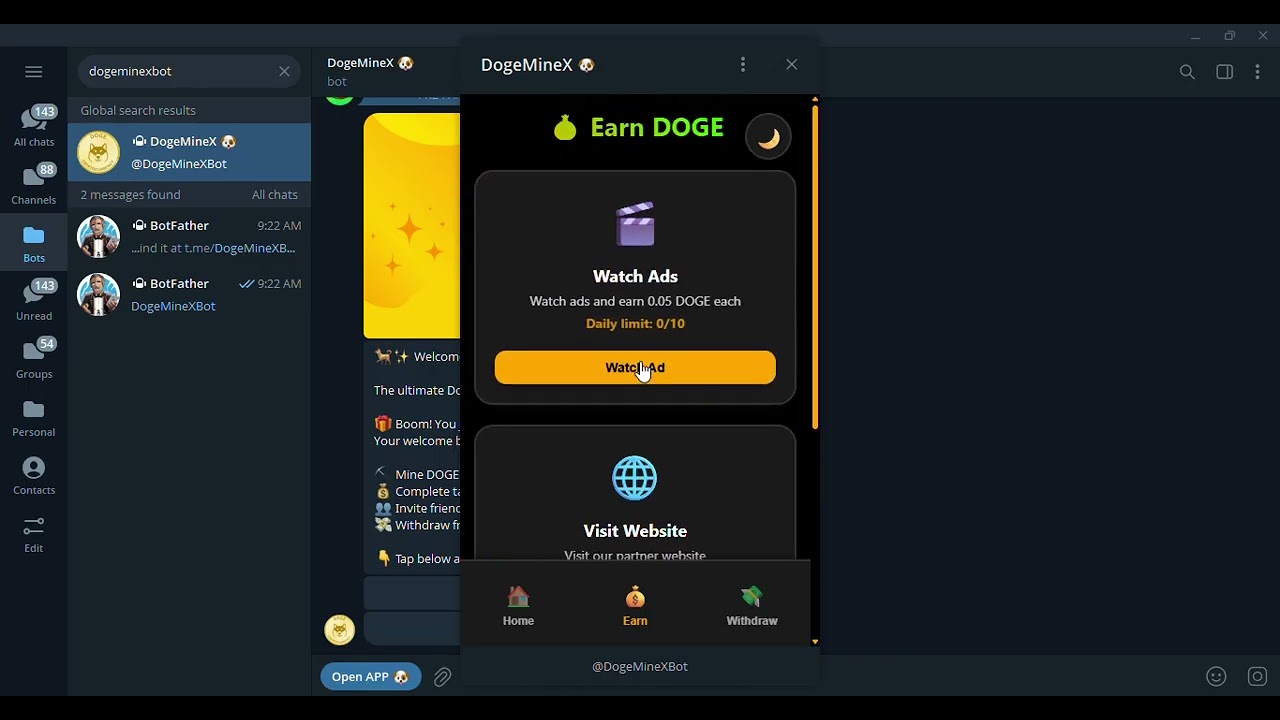This screenshot has height=720, width=1280.
Task: Click the Visit Website heading
Action: (635, 531)
